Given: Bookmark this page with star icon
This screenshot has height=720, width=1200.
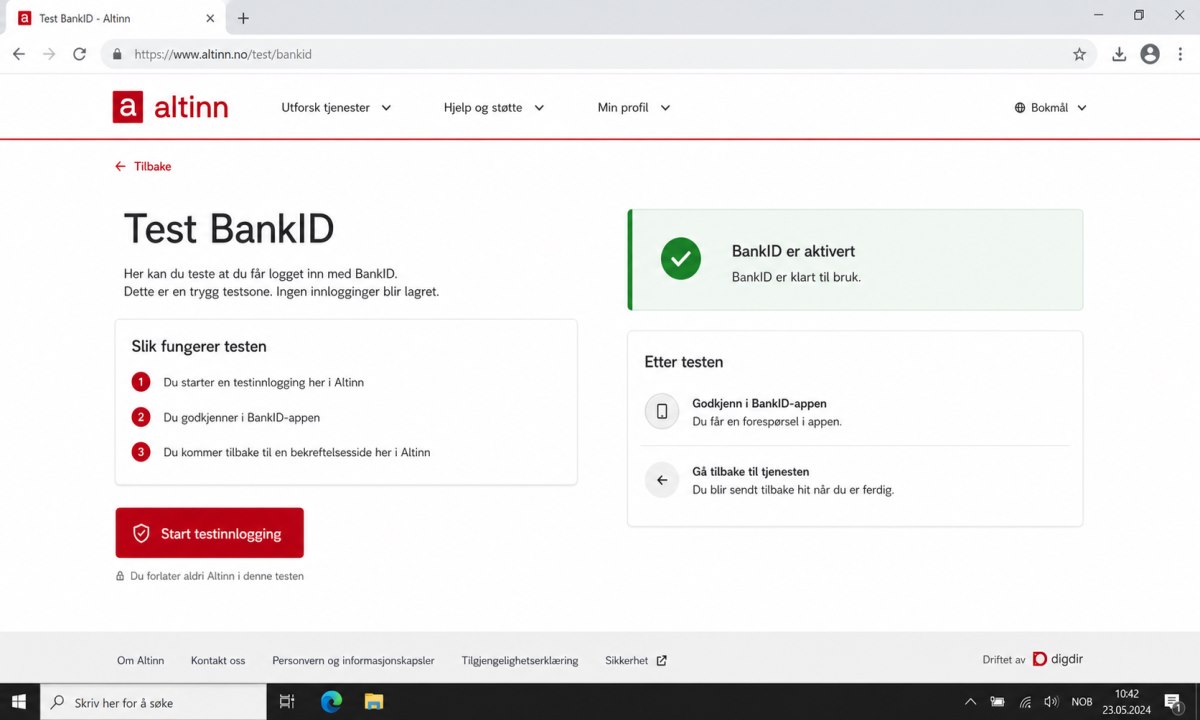Looking at the screenshot, I should [1079, 54].
